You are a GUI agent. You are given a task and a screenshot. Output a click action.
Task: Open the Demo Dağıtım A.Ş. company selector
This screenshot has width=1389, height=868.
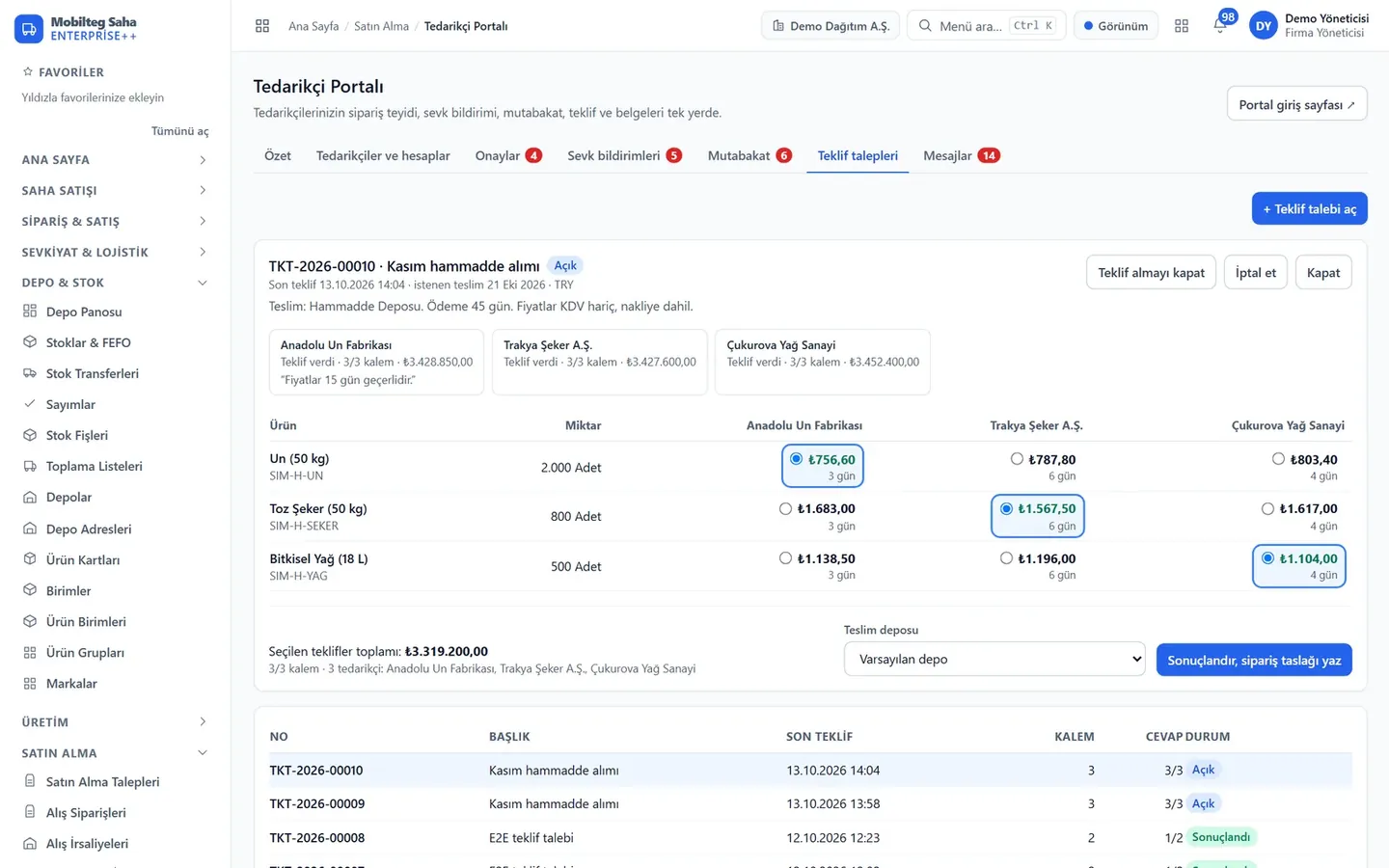click(x=831, y=26)
